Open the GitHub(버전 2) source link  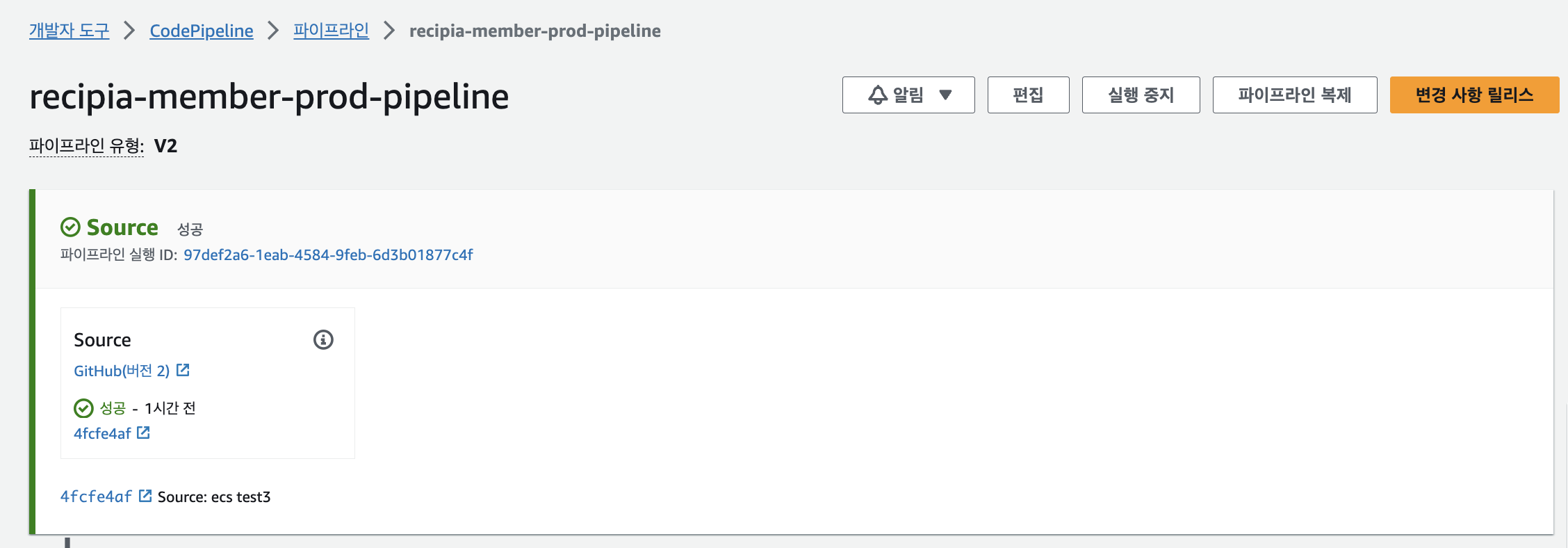(x=122, y=370)
